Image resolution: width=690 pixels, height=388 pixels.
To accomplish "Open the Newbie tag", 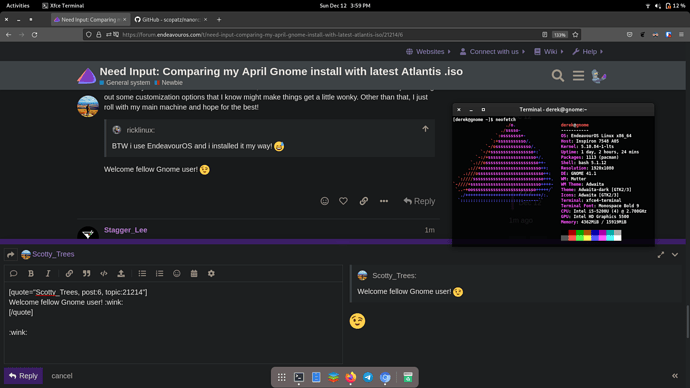I will (x=169, y=83).
